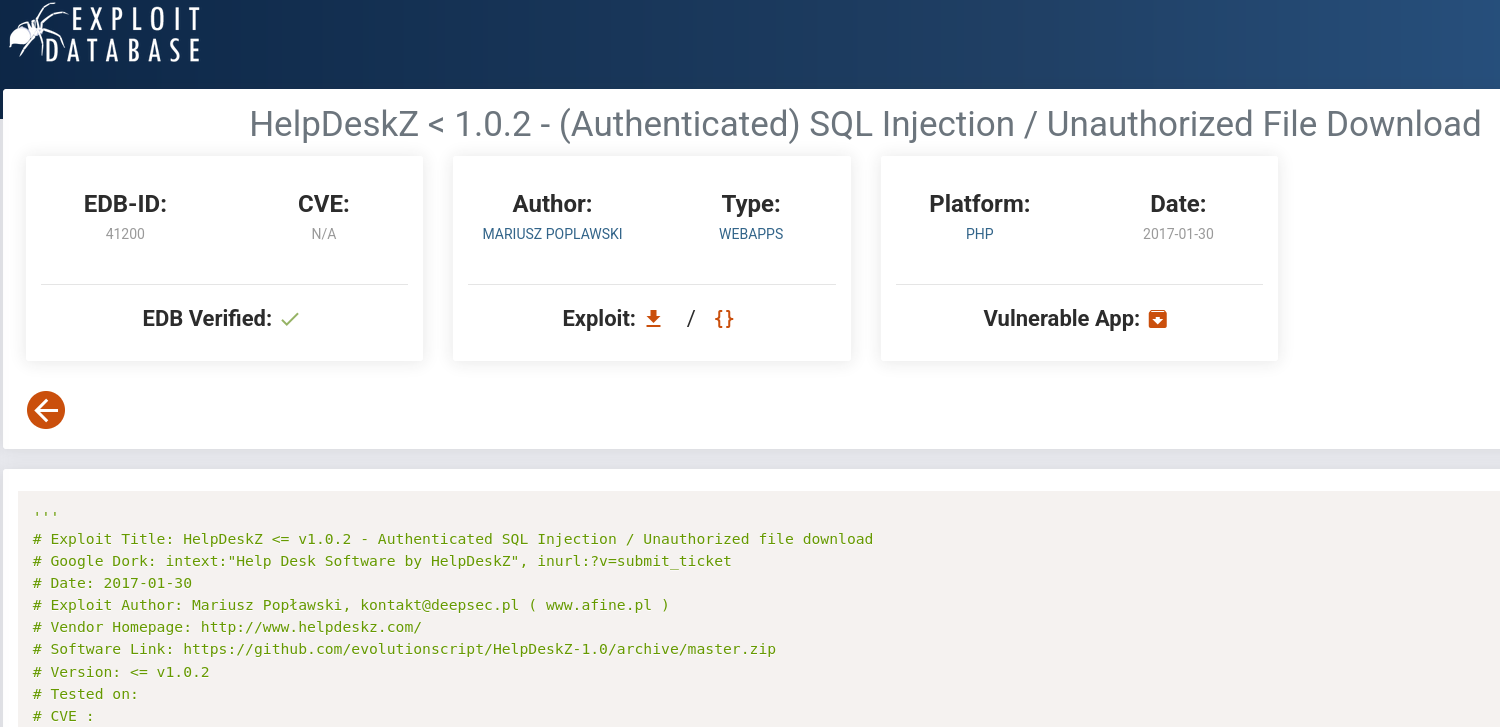1500x727 pixels.
Task: Select the EDB-ID value 41200
Action: 125,234
